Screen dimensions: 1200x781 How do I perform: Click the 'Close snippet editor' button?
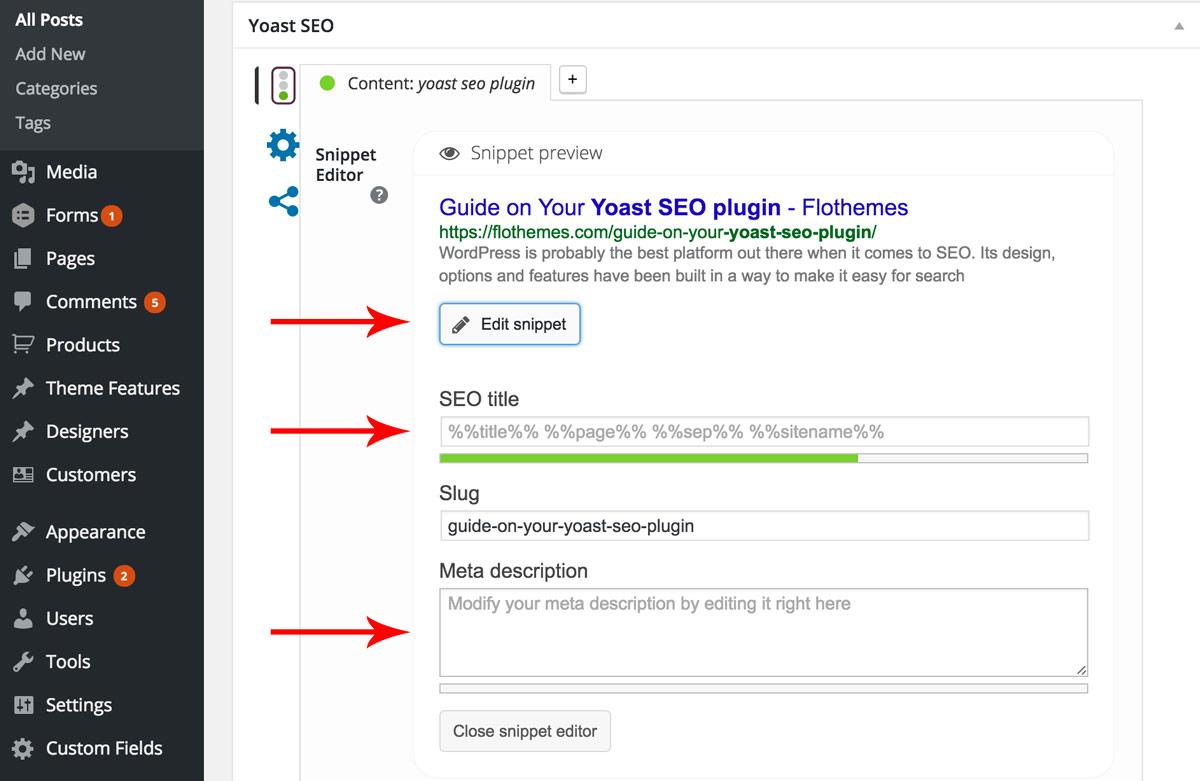pyautogui.click(x=524, y=731)
